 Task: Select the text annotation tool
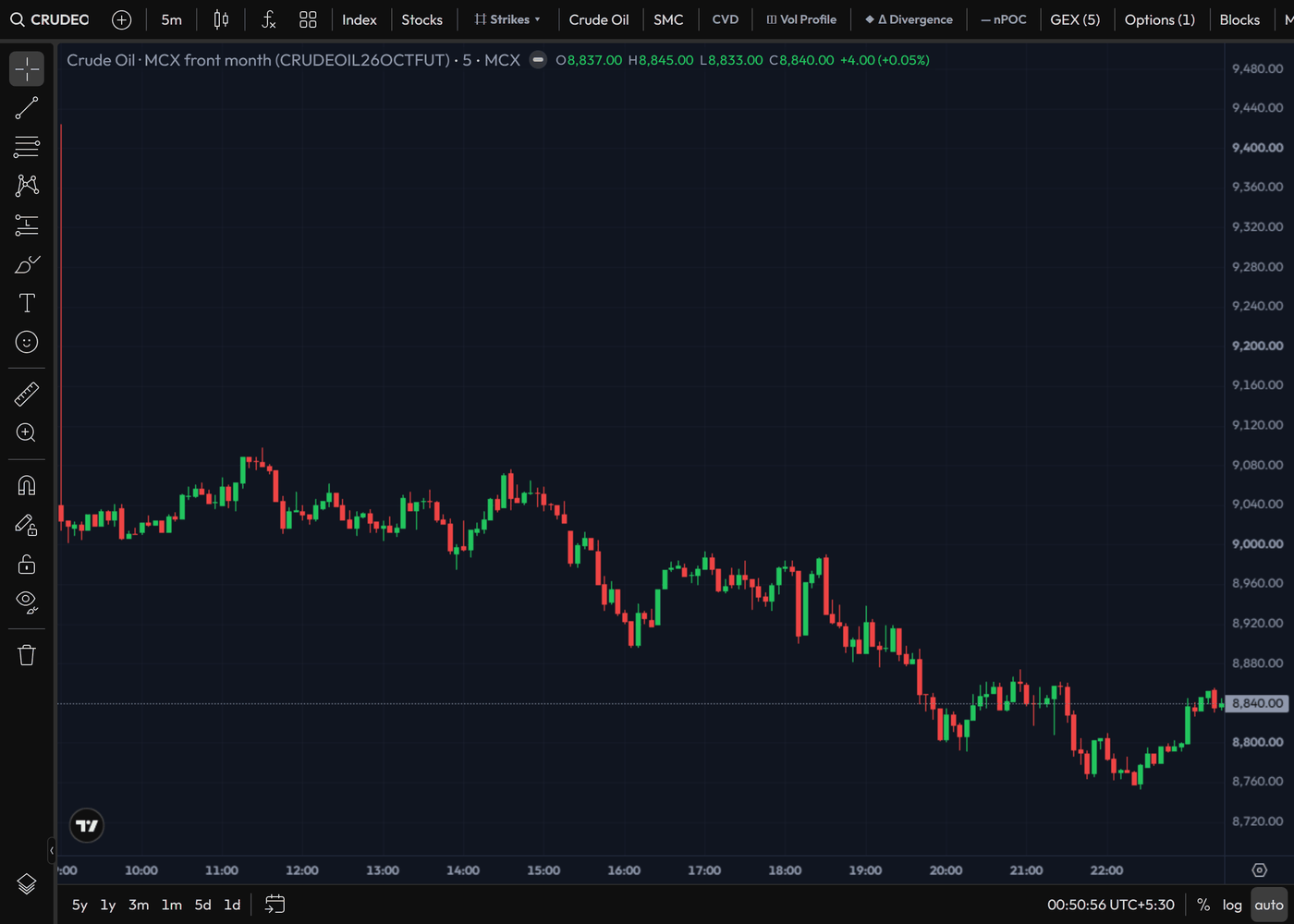click(x=27, y=303)
